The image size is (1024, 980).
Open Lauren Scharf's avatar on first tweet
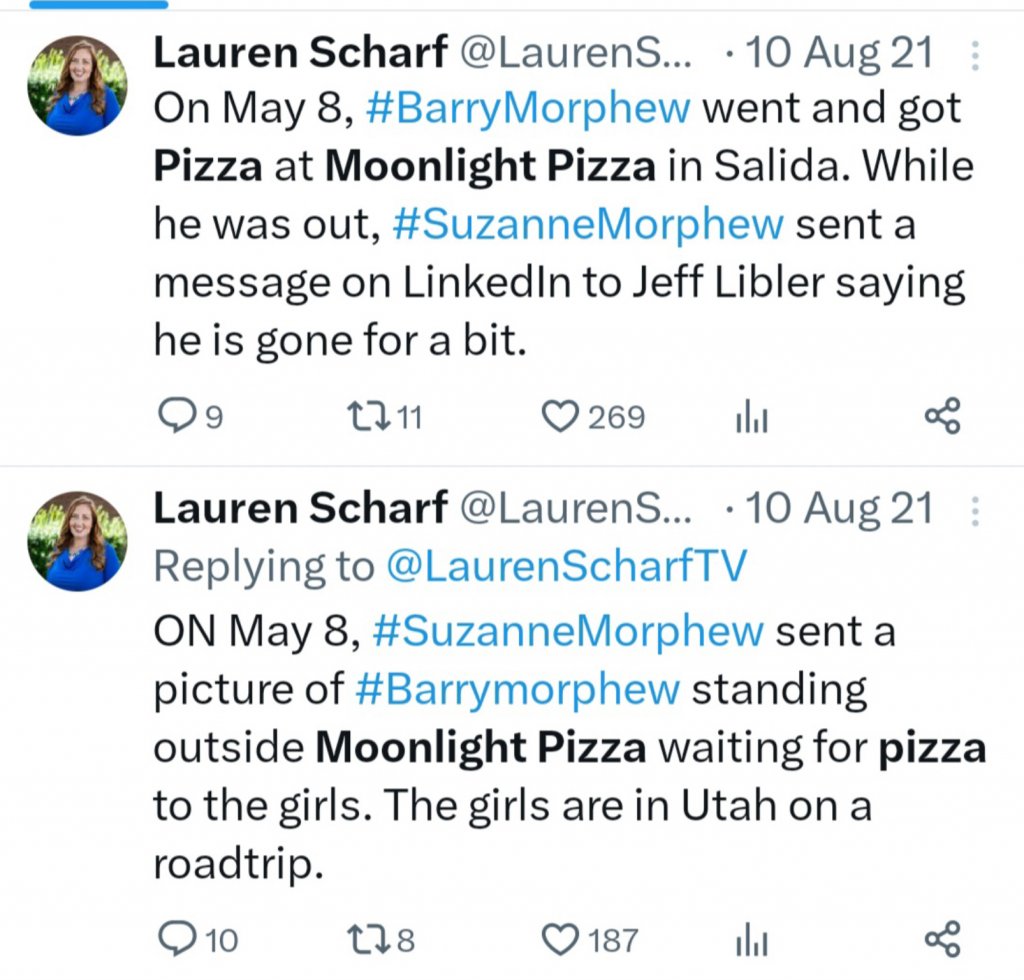(77, 85)
